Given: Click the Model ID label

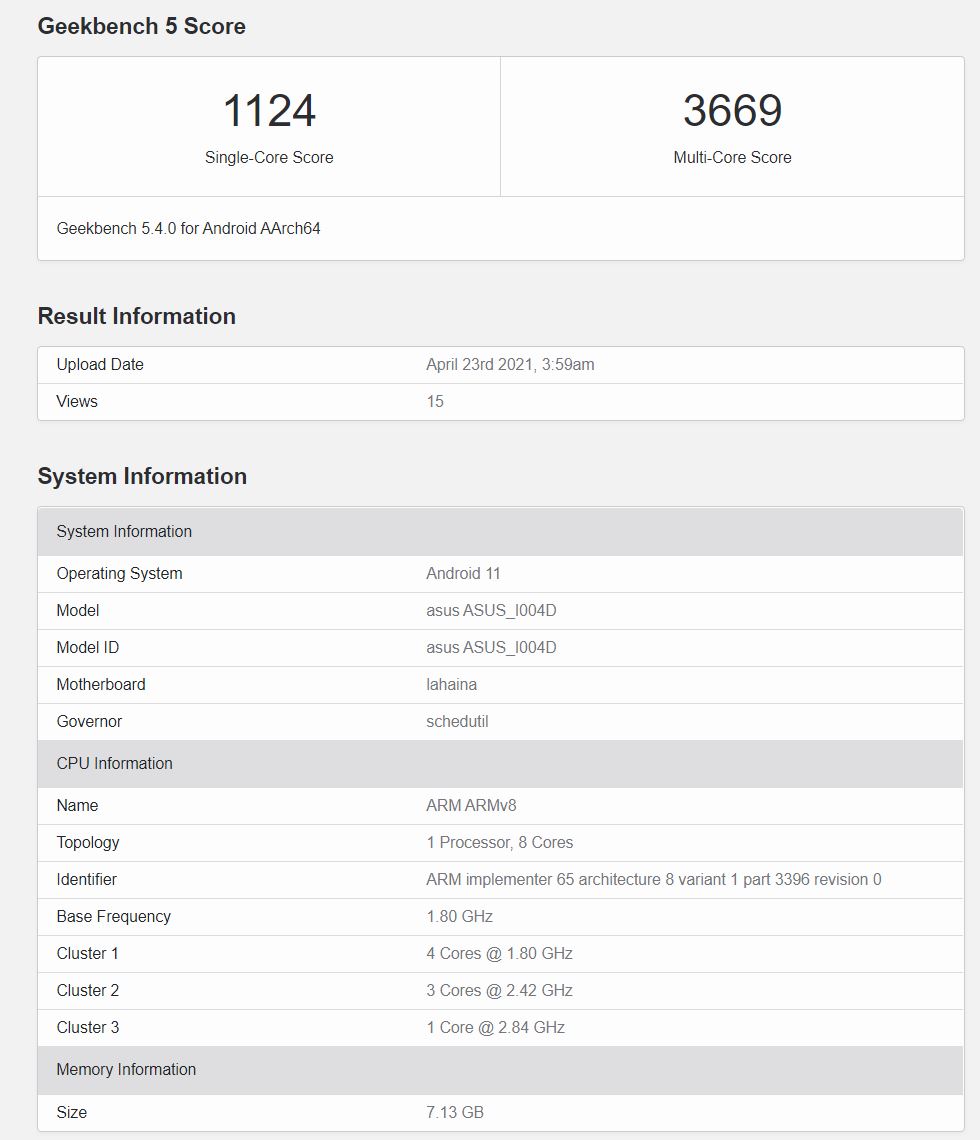Looking at the screenshot, I should point(88,648).
